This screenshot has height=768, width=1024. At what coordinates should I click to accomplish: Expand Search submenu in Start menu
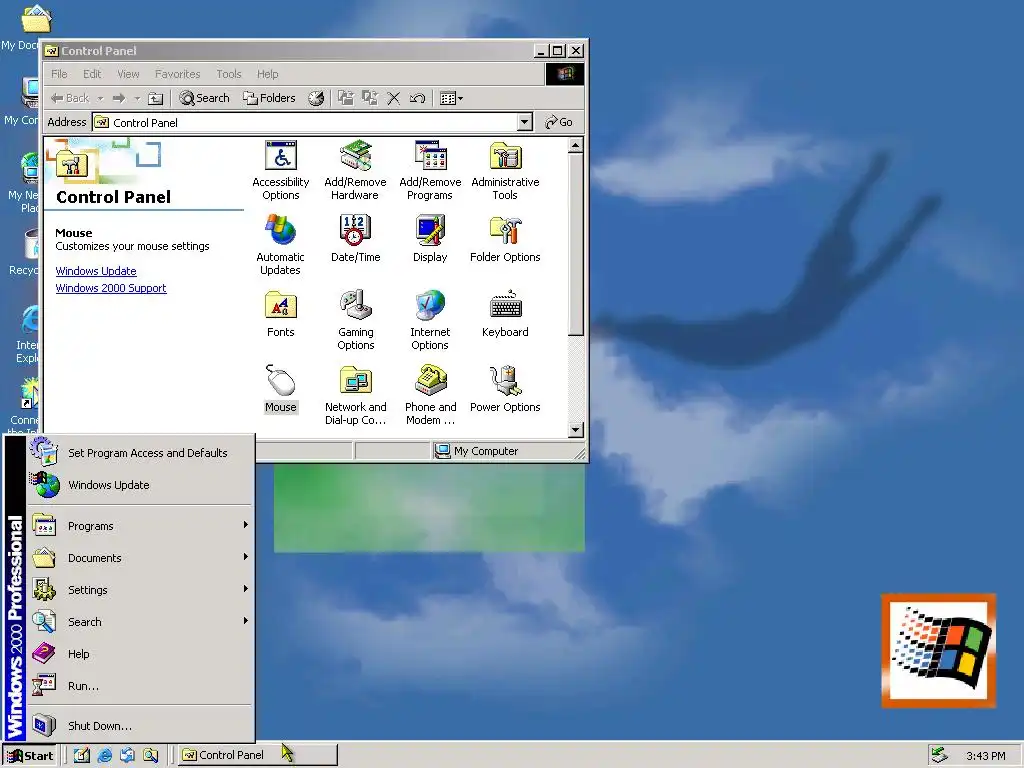[140, 622]
